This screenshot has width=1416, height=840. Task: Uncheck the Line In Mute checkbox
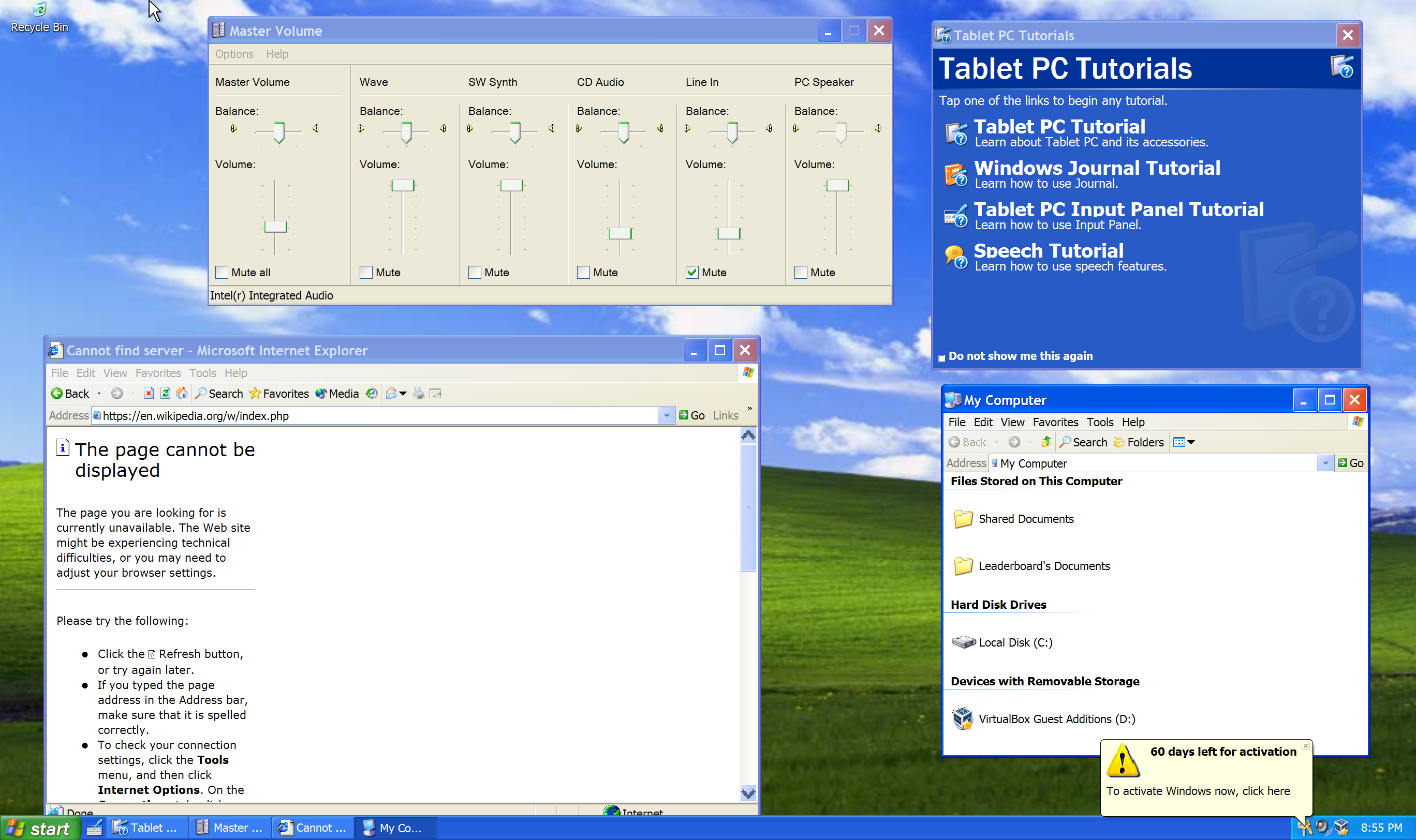coord(692,272)
